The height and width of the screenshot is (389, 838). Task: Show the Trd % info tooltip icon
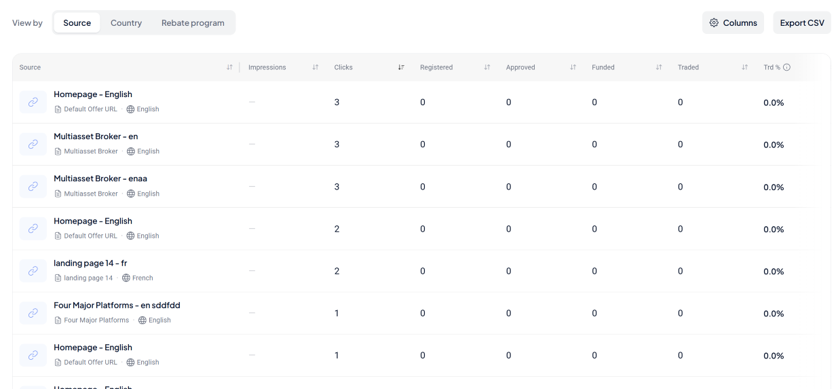(787, 67)
